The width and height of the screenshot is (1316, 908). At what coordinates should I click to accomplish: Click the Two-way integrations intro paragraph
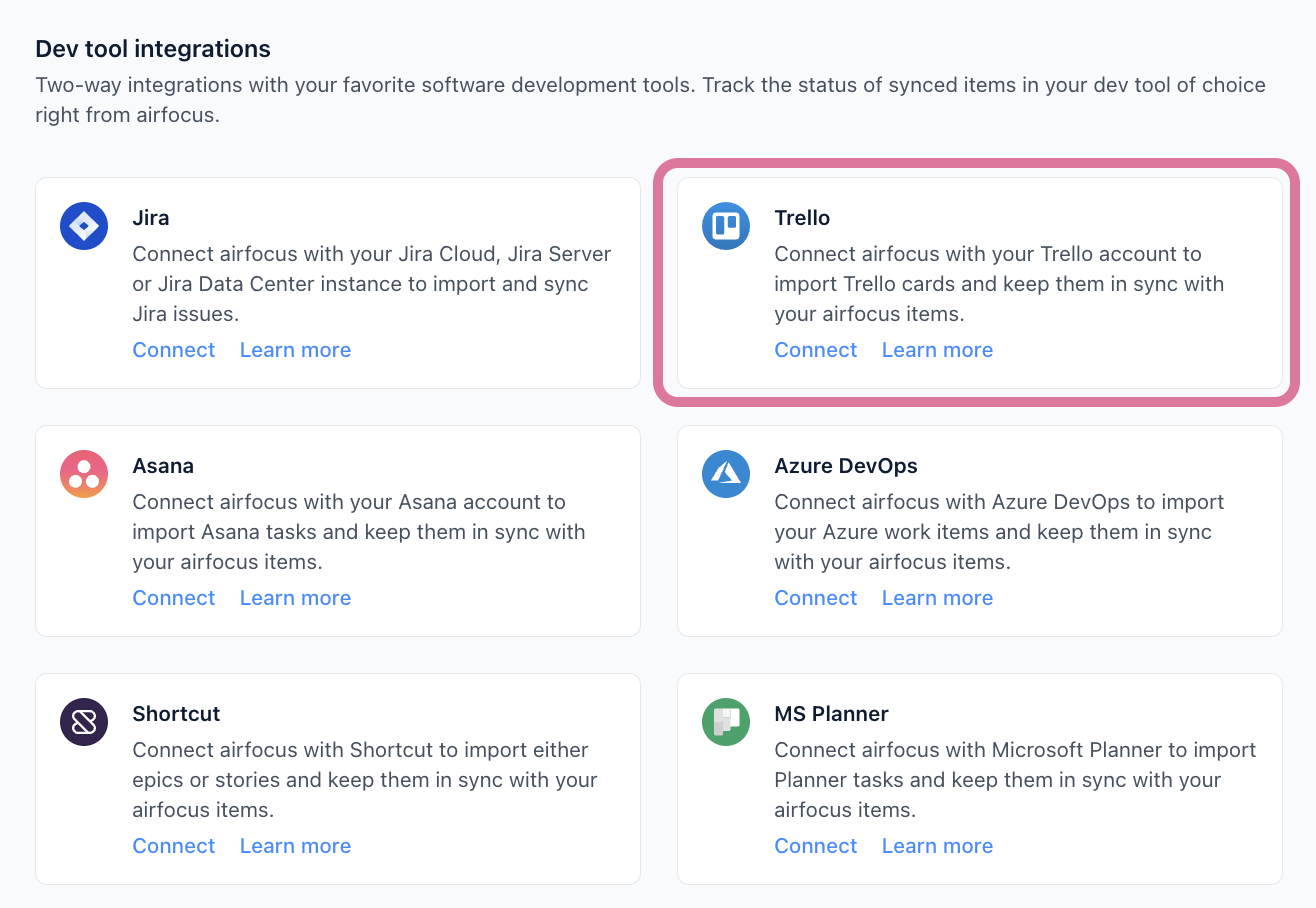[x=650, y=100]
